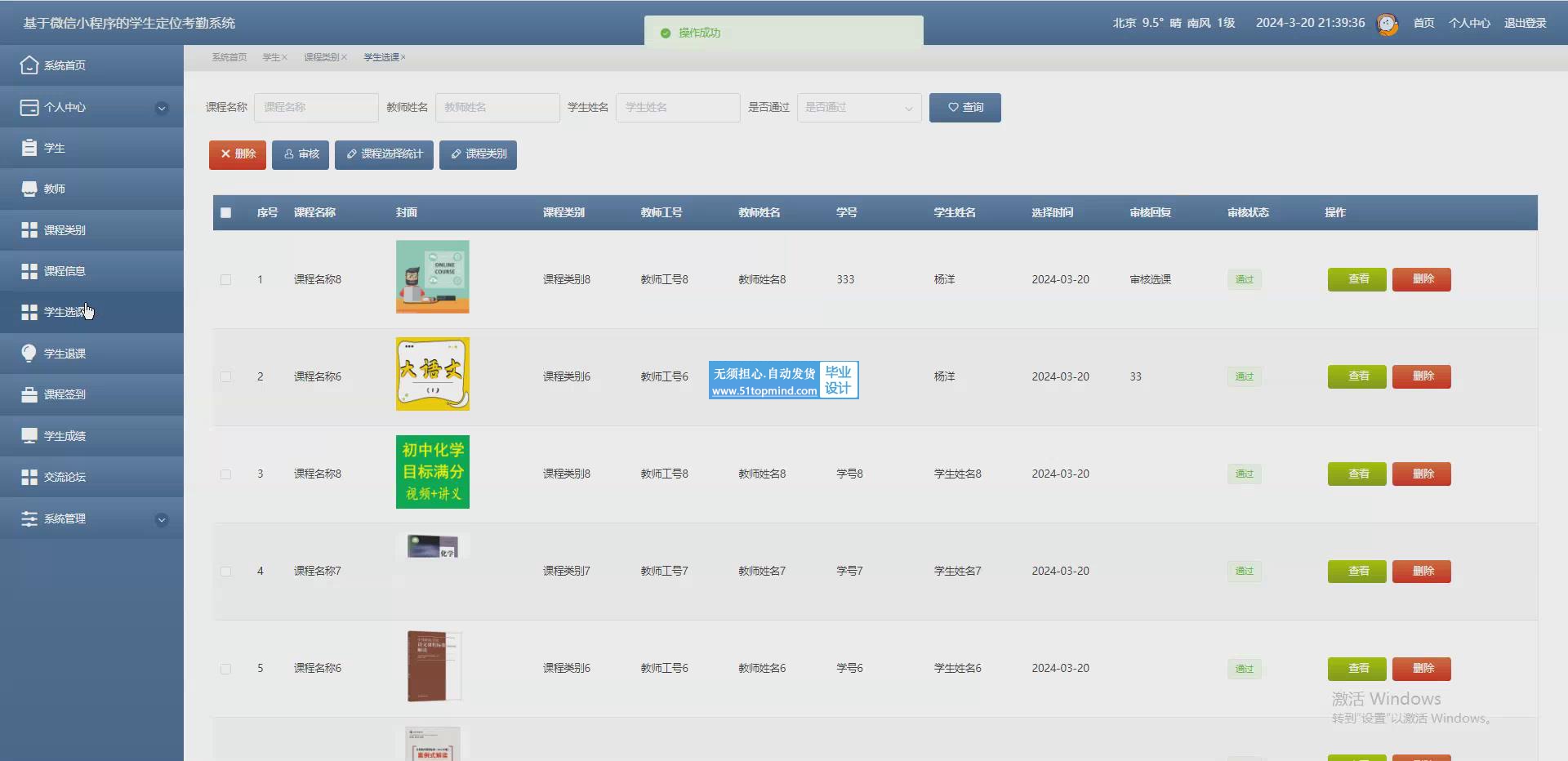Open 课程签到 in the sidebar

point(91,394)
